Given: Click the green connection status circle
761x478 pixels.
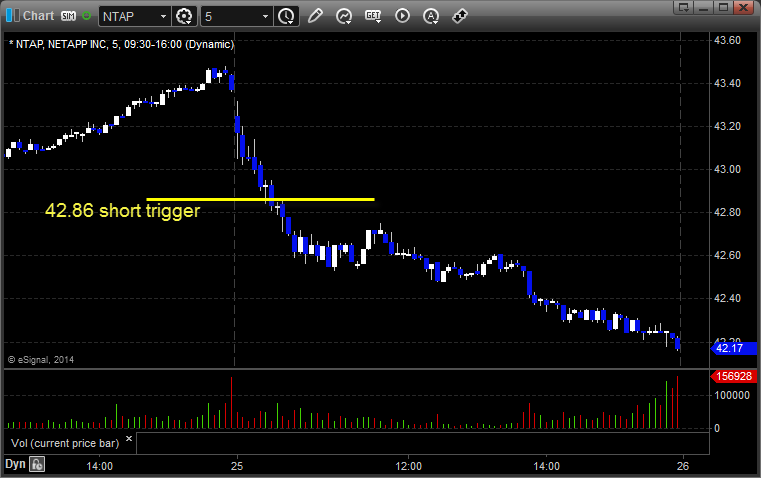Looking at the screenshot, I should pyautogui.click(x=86, y=16).
